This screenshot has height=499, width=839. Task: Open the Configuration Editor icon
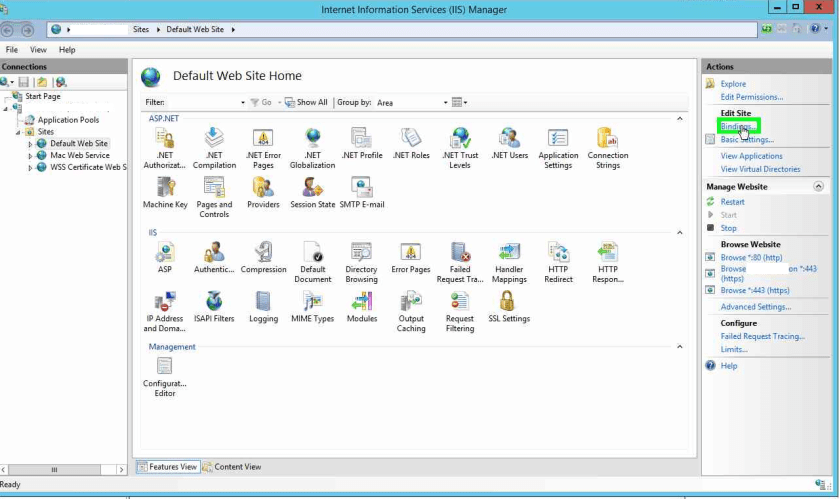pyautogui.click(x=164, y=367)
